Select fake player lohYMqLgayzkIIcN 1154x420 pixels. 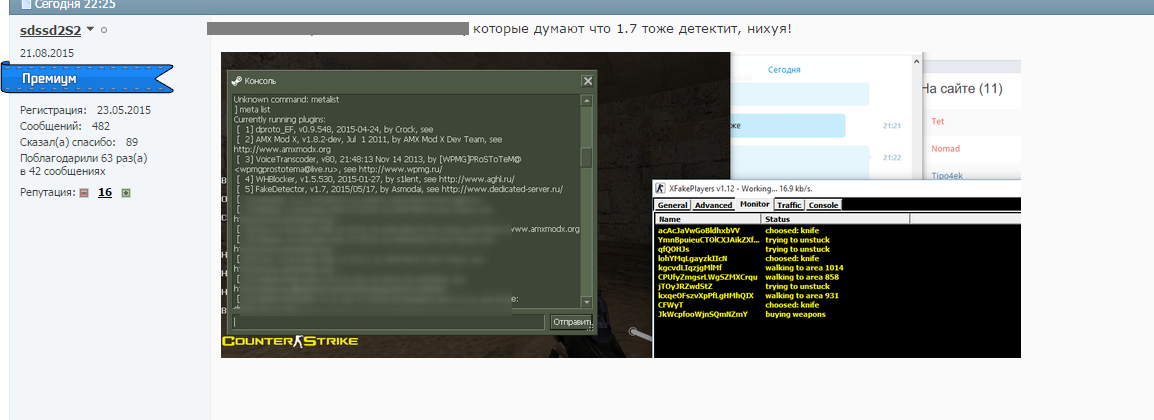pos(693,259)
